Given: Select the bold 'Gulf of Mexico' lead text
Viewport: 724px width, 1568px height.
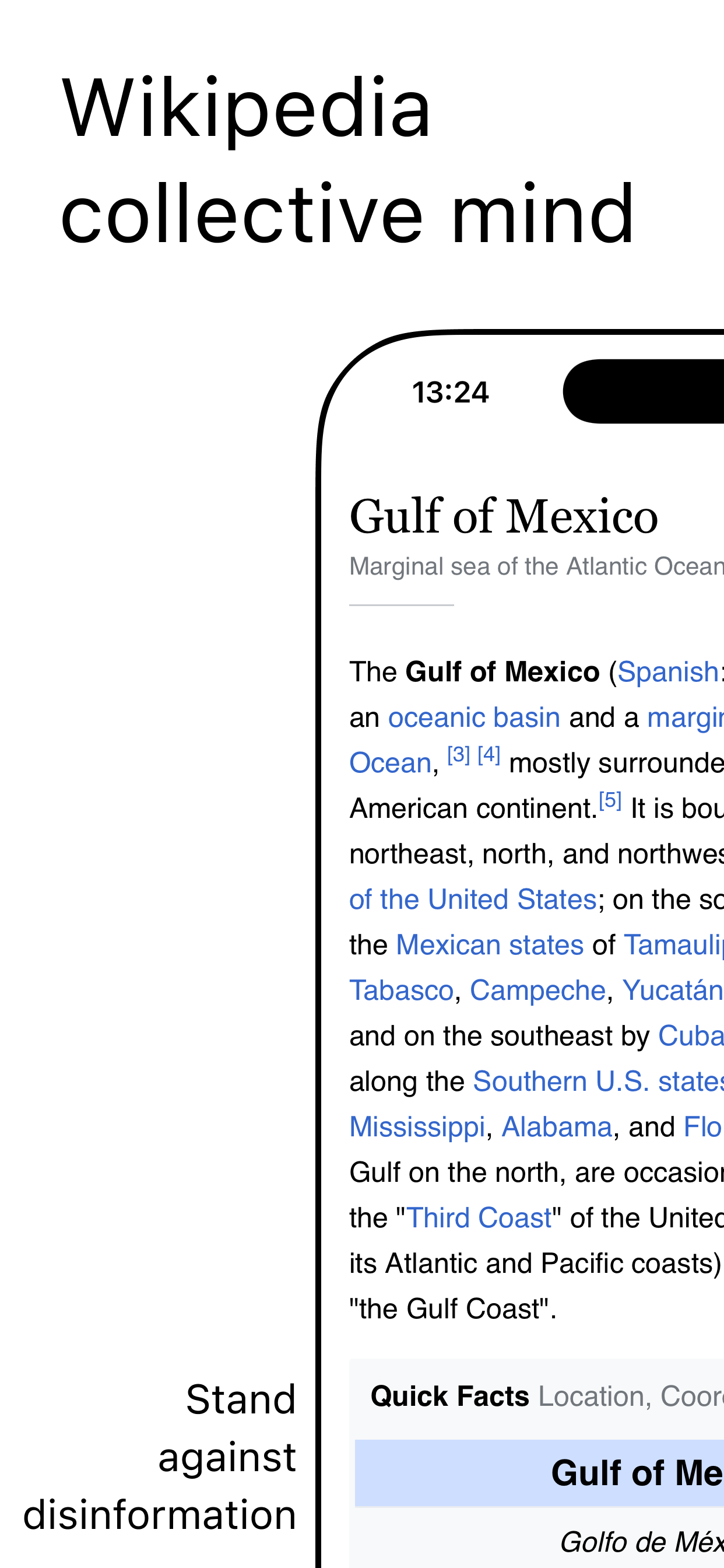Looking at the screenshot, I should [x=502, y=673].
